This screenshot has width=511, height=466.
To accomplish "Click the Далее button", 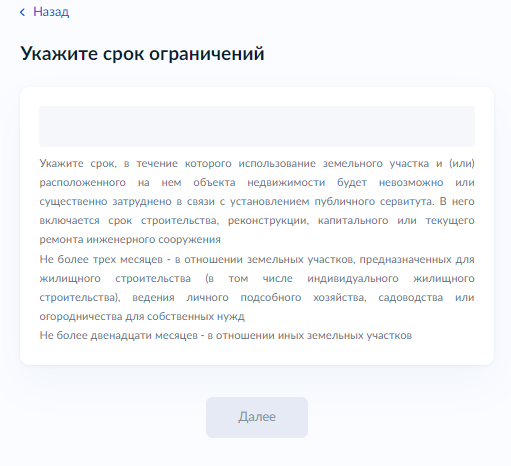I will point(257,417).
